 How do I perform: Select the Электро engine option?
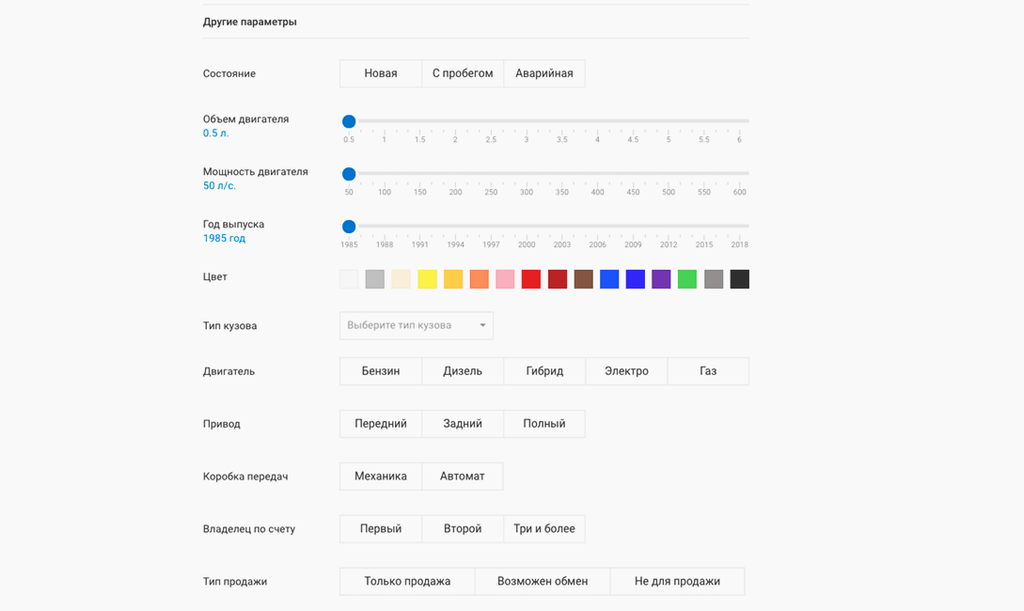[626, 371]
